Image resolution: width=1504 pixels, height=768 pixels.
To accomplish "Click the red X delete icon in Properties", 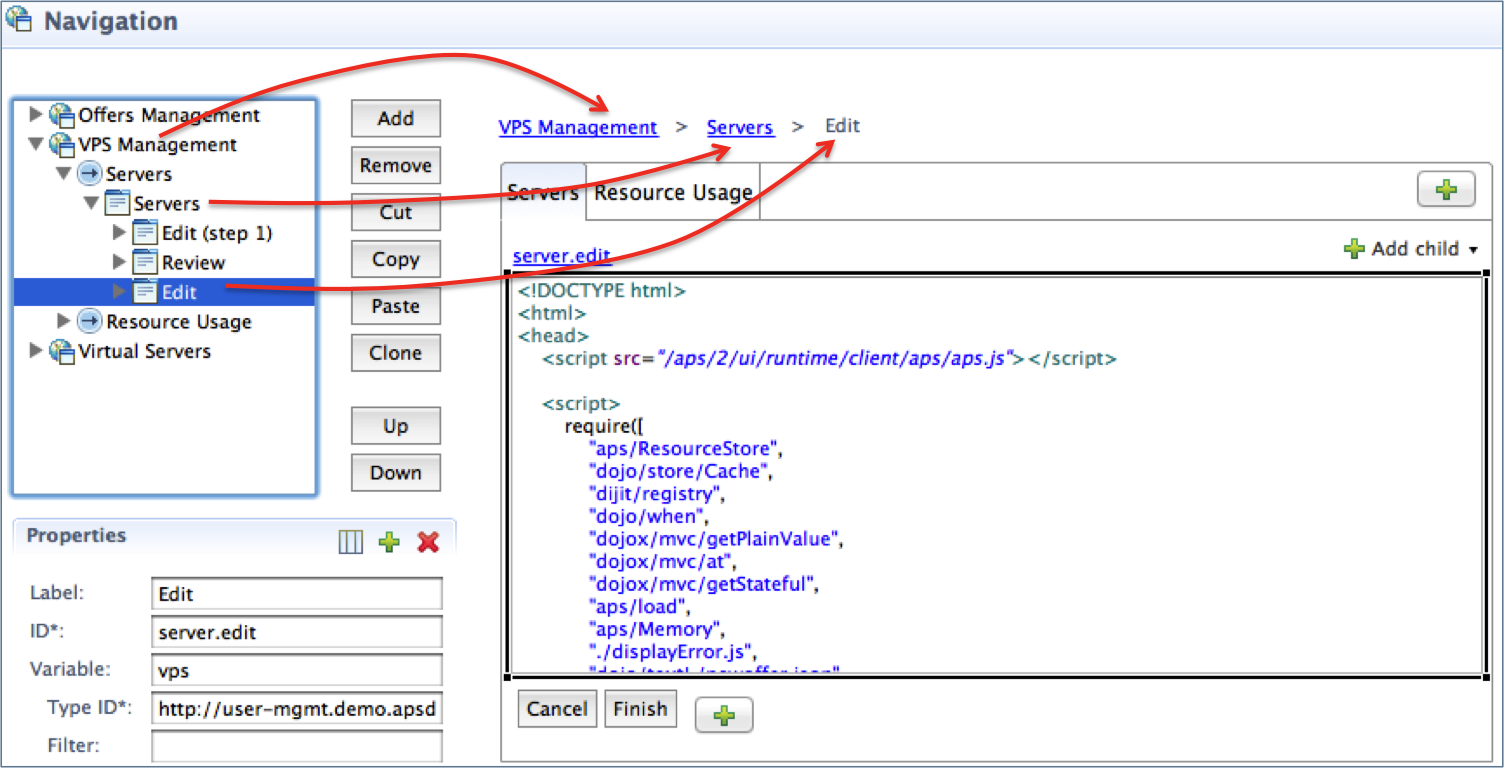I will pyautogui.click(x=428, y=542).
